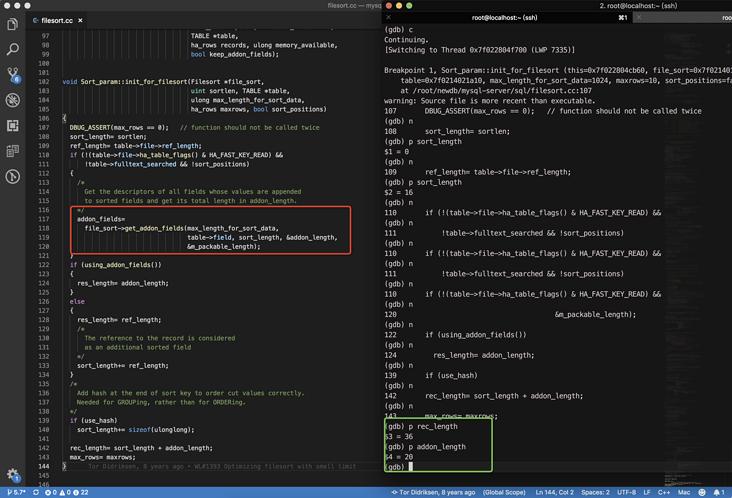This screenshot has height=498, width=732.
Task: Click the feedback smiley in status bar
Action: pyautogui.click(x=702, y=492)
